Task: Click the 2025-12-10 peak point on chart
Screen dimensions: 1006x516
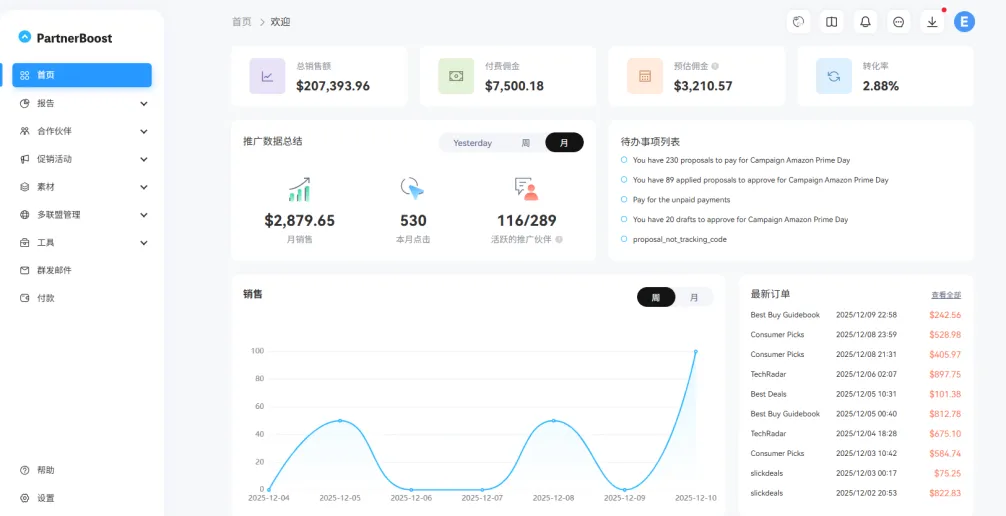Action: (695, 352)
